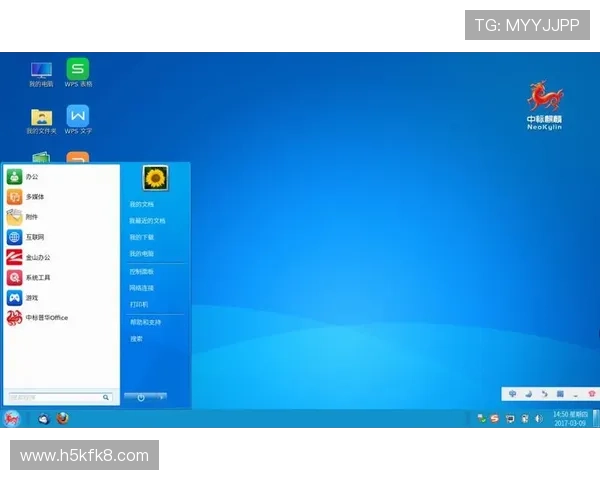Click the start menu search field
600x480 pixels.
55,397
